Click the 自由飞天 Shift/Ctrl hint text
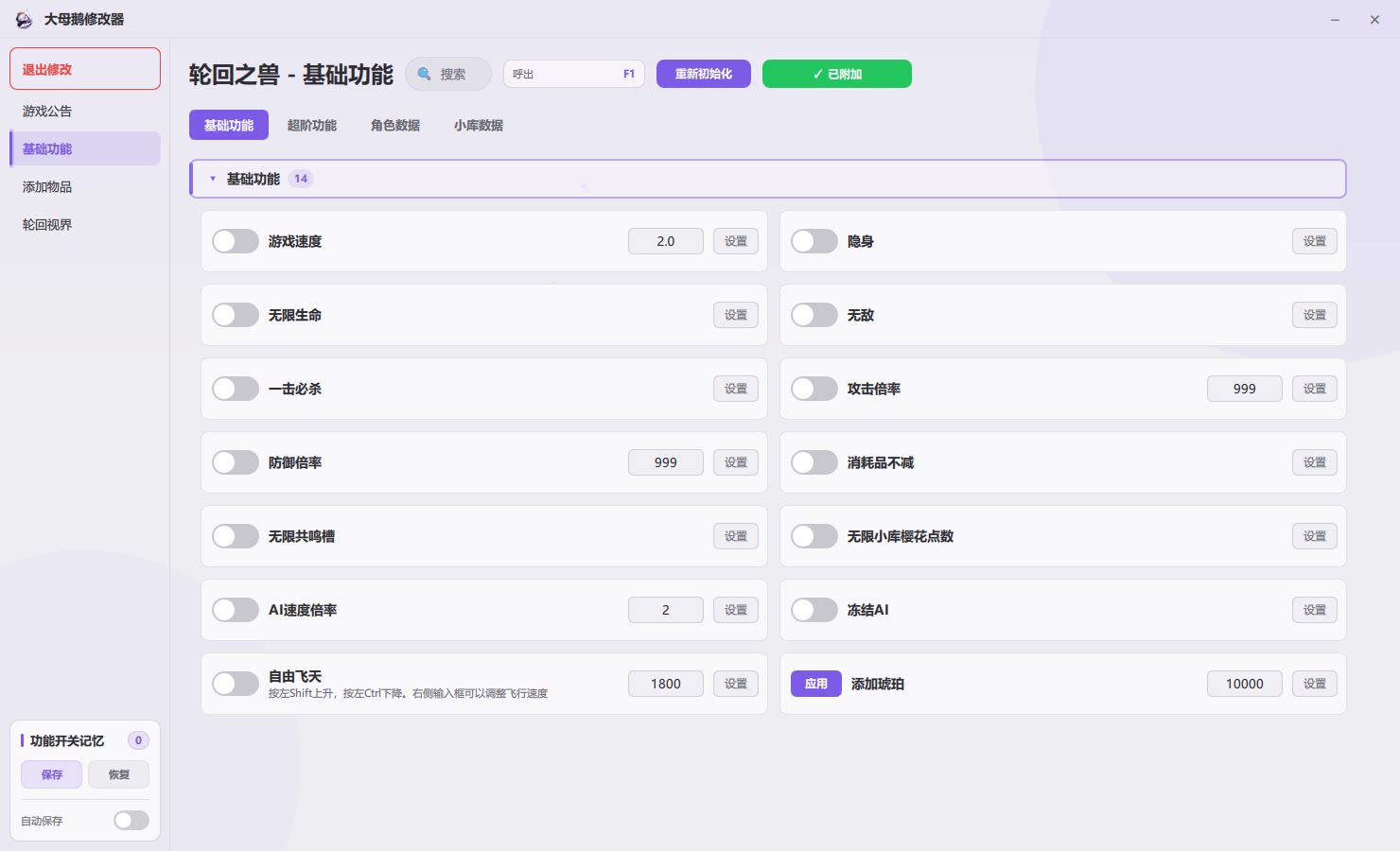The width and height of the screenshot is (1400, 851). (408, 693)
